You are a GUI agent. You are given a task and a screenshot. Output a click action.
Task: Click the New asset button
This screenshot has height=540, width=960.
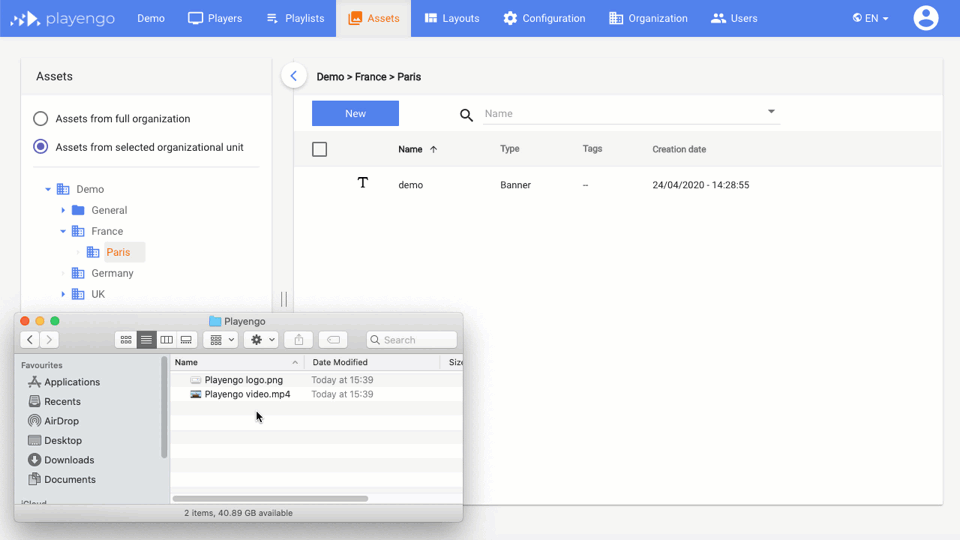point(355,113)
